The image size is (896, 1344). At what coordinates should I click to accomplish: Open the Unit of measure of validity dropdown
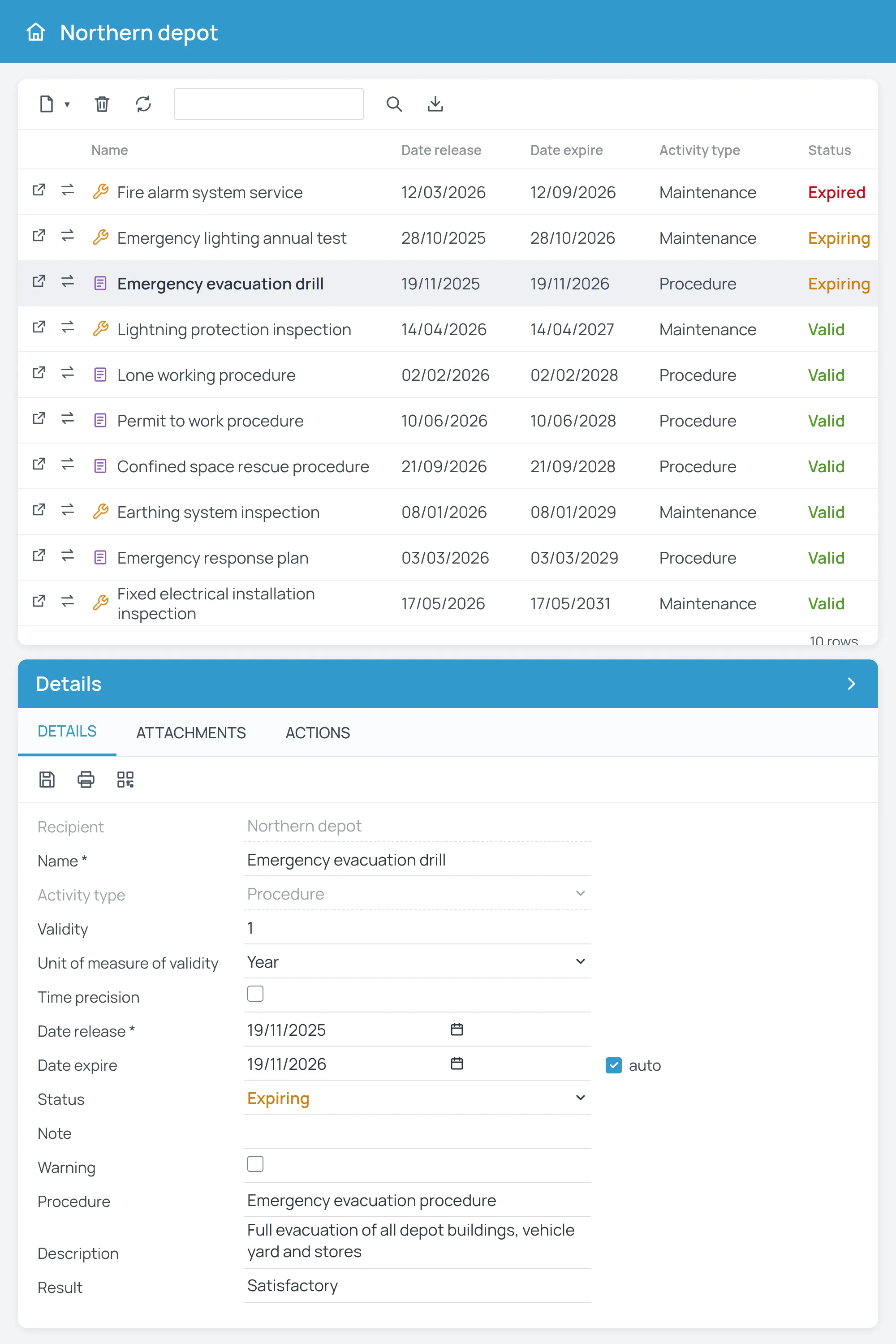417,962
